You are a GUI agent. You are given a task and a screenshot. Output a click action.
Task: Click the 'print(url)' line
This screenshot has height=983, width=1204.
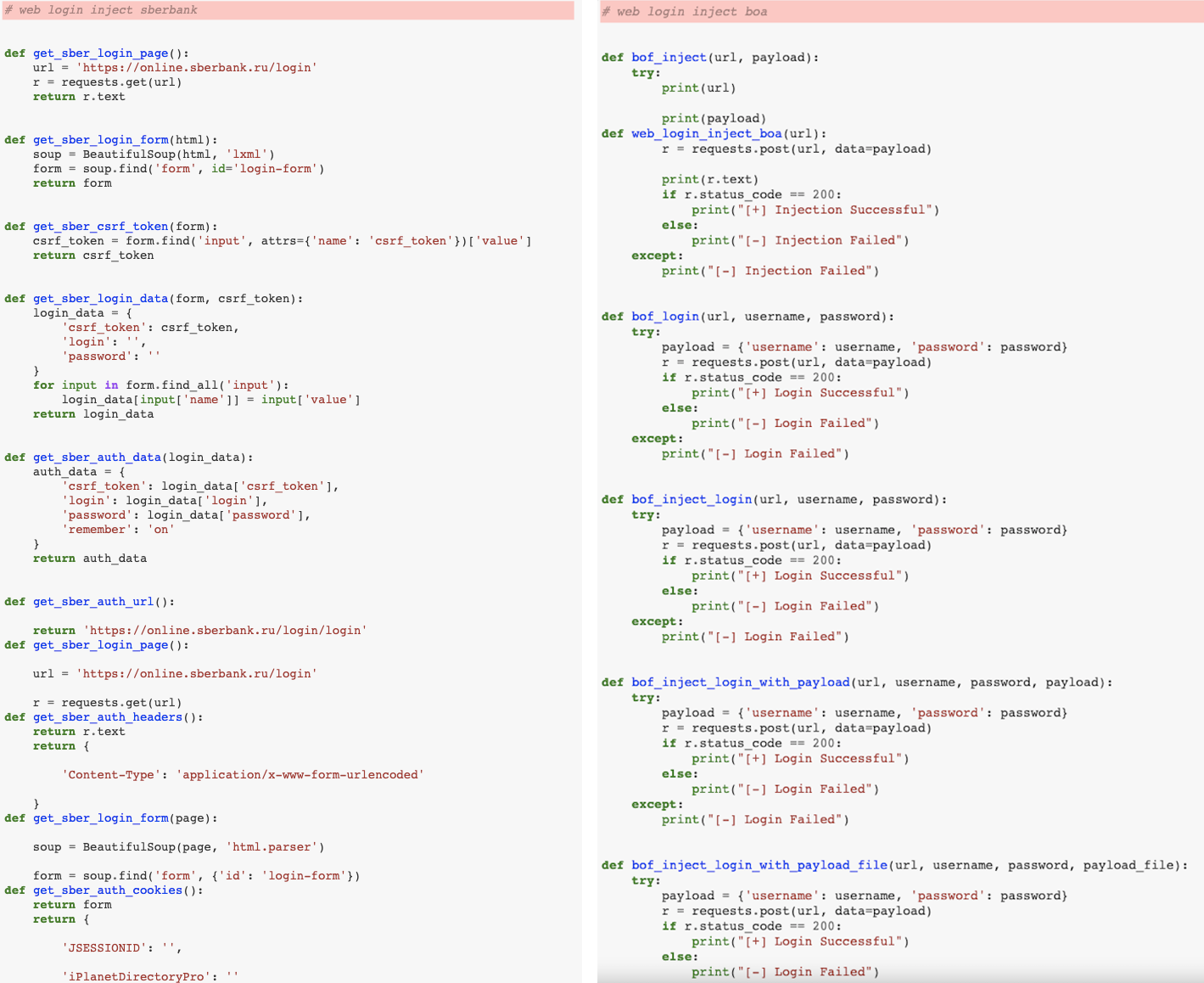(x=699, y=87)
